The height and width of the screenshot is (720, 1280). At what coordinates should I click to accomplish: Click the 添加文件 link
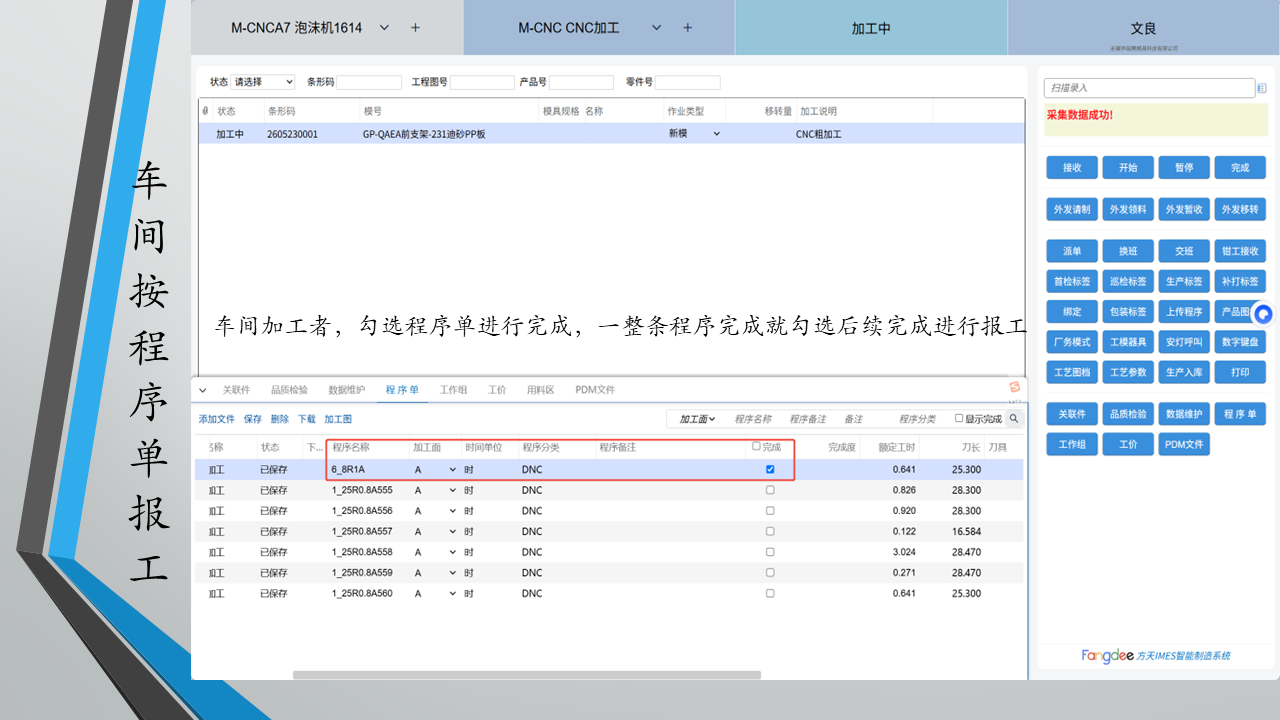tap(216, 419)
